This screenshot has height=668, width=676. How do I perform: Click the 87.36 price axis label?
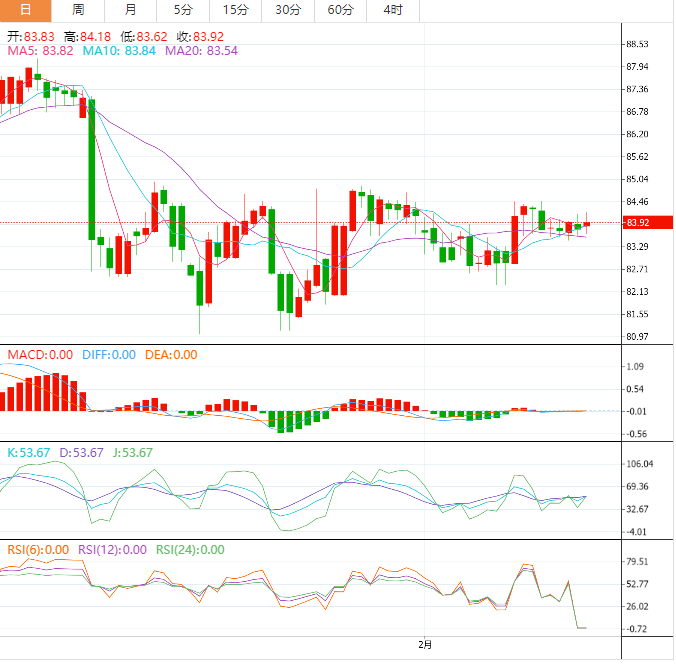pyautogui.click(x=637, y=89)
